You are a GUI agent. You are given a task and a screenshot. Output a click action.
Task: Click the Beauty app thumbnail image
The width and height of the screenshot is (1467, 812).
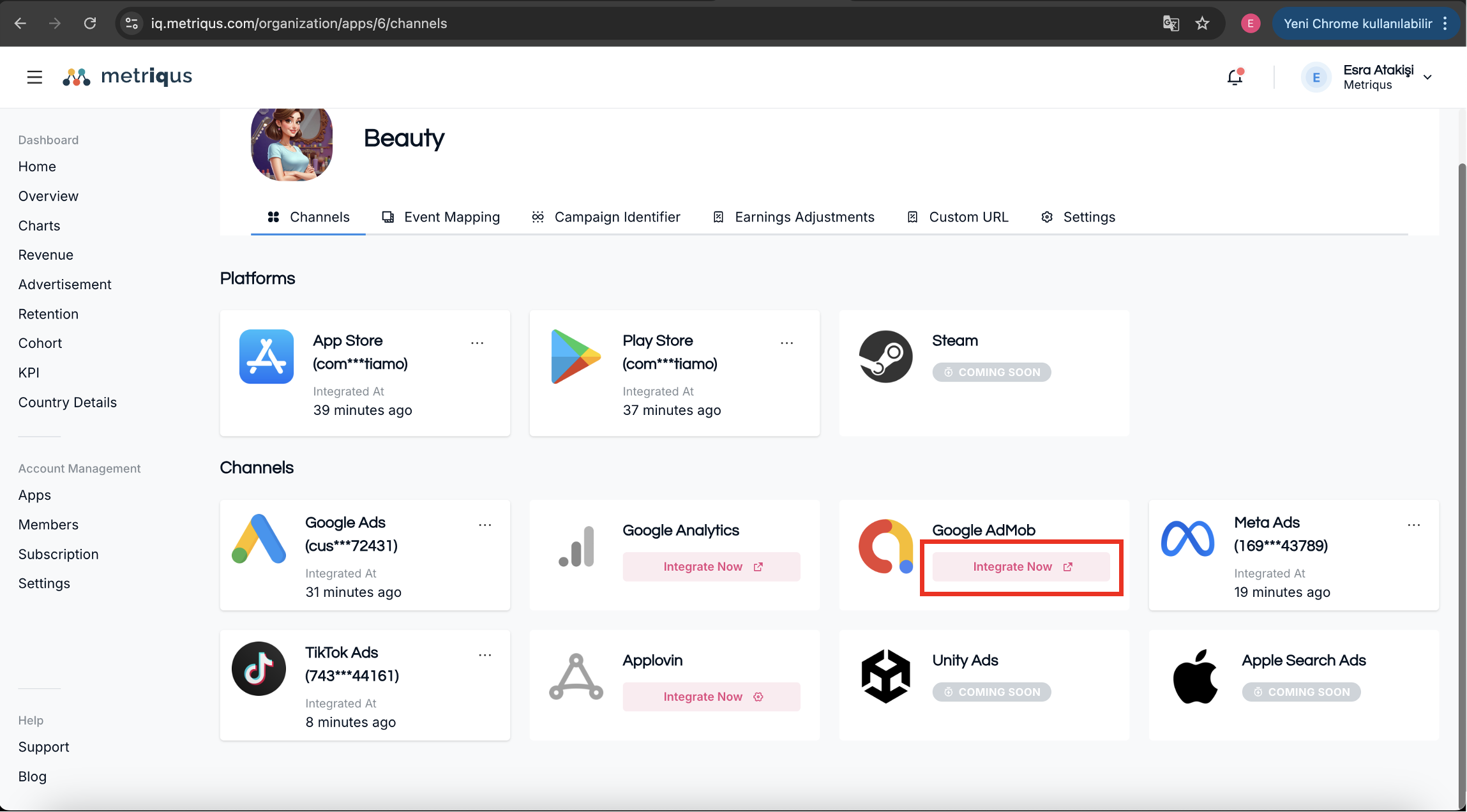click(x=292, y=144)
